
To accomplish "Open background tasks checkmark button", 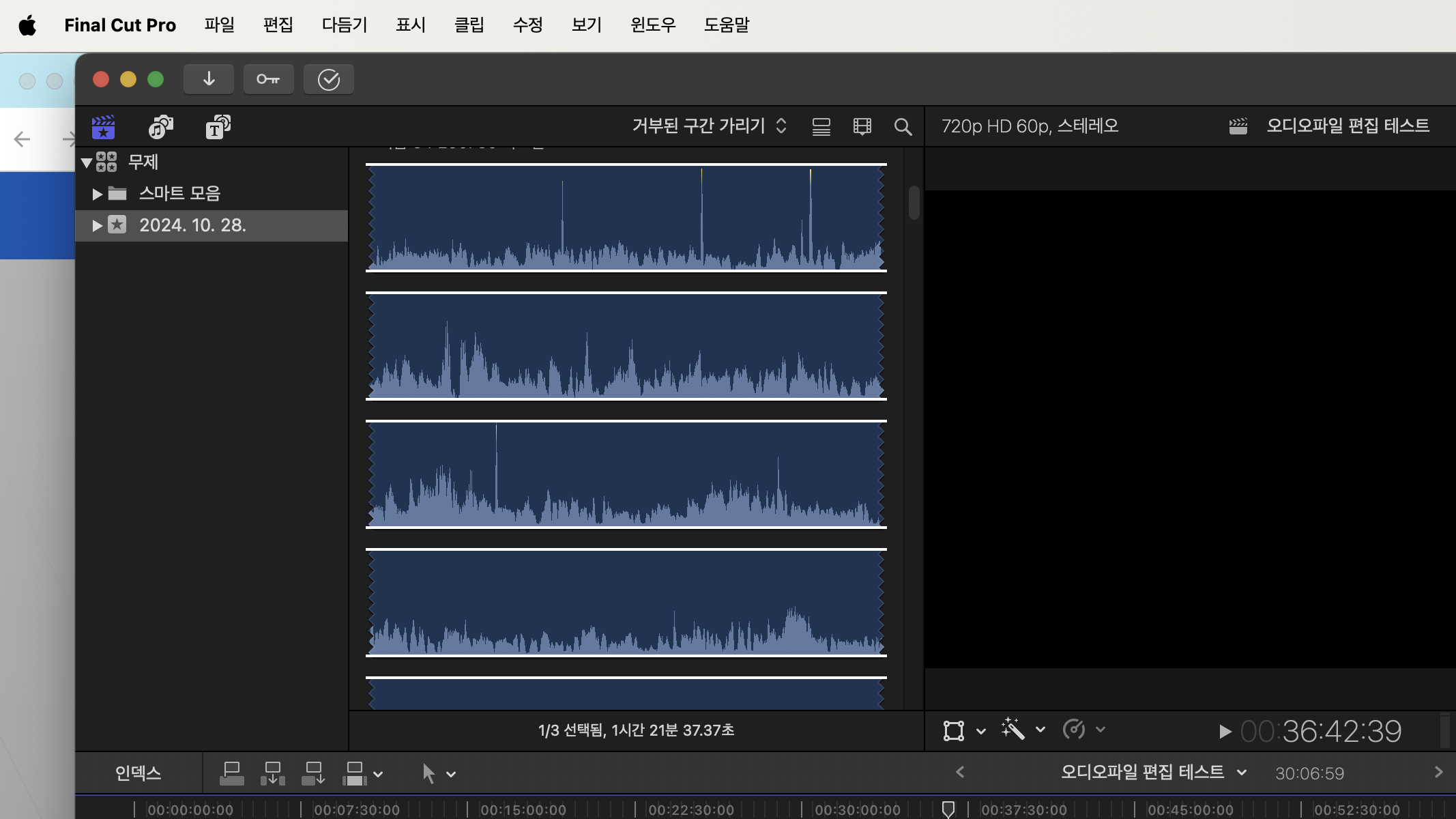I will click(x=329, y=79).
